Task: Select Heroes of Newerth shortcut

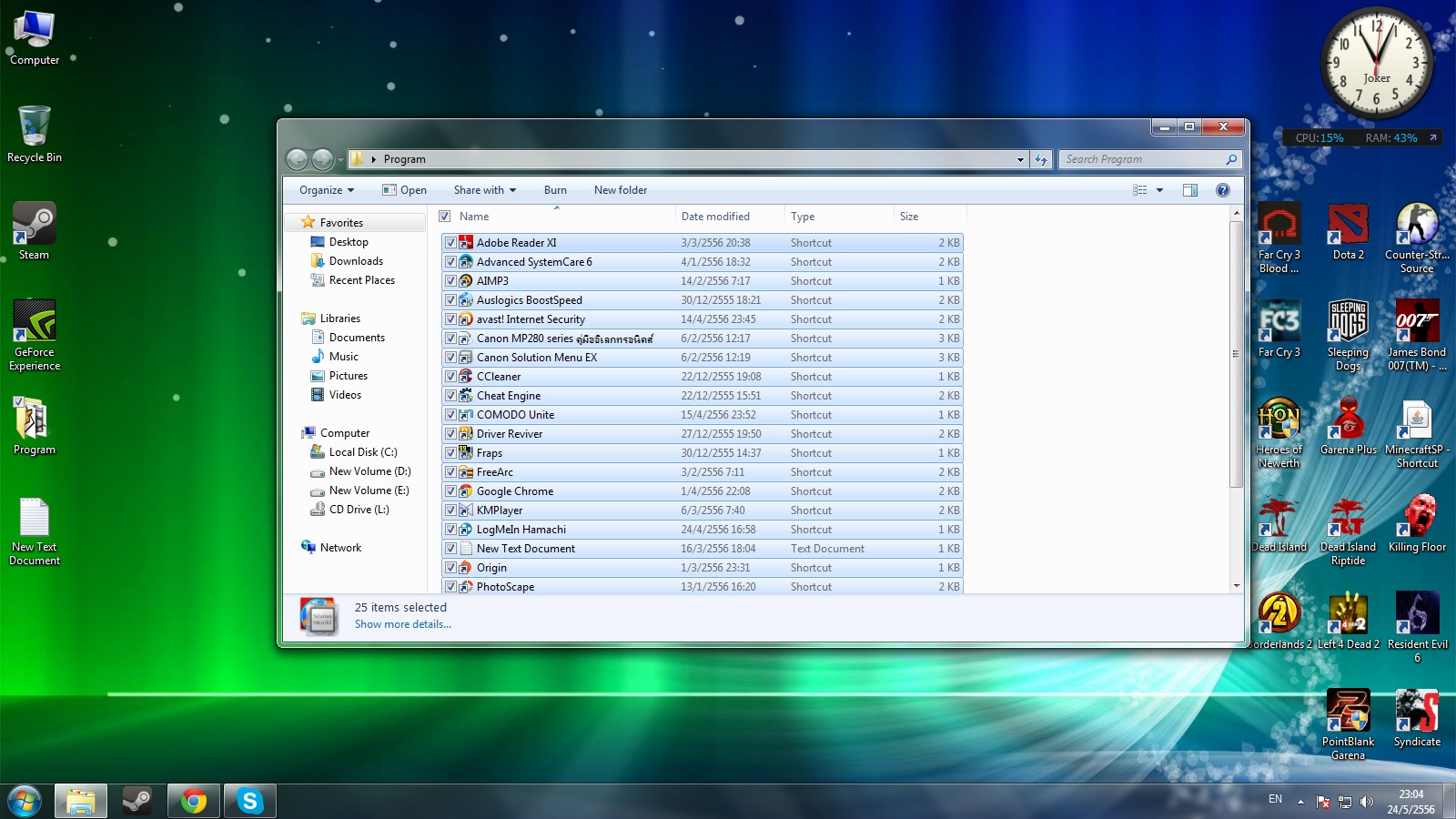Action: point(1279,433)
